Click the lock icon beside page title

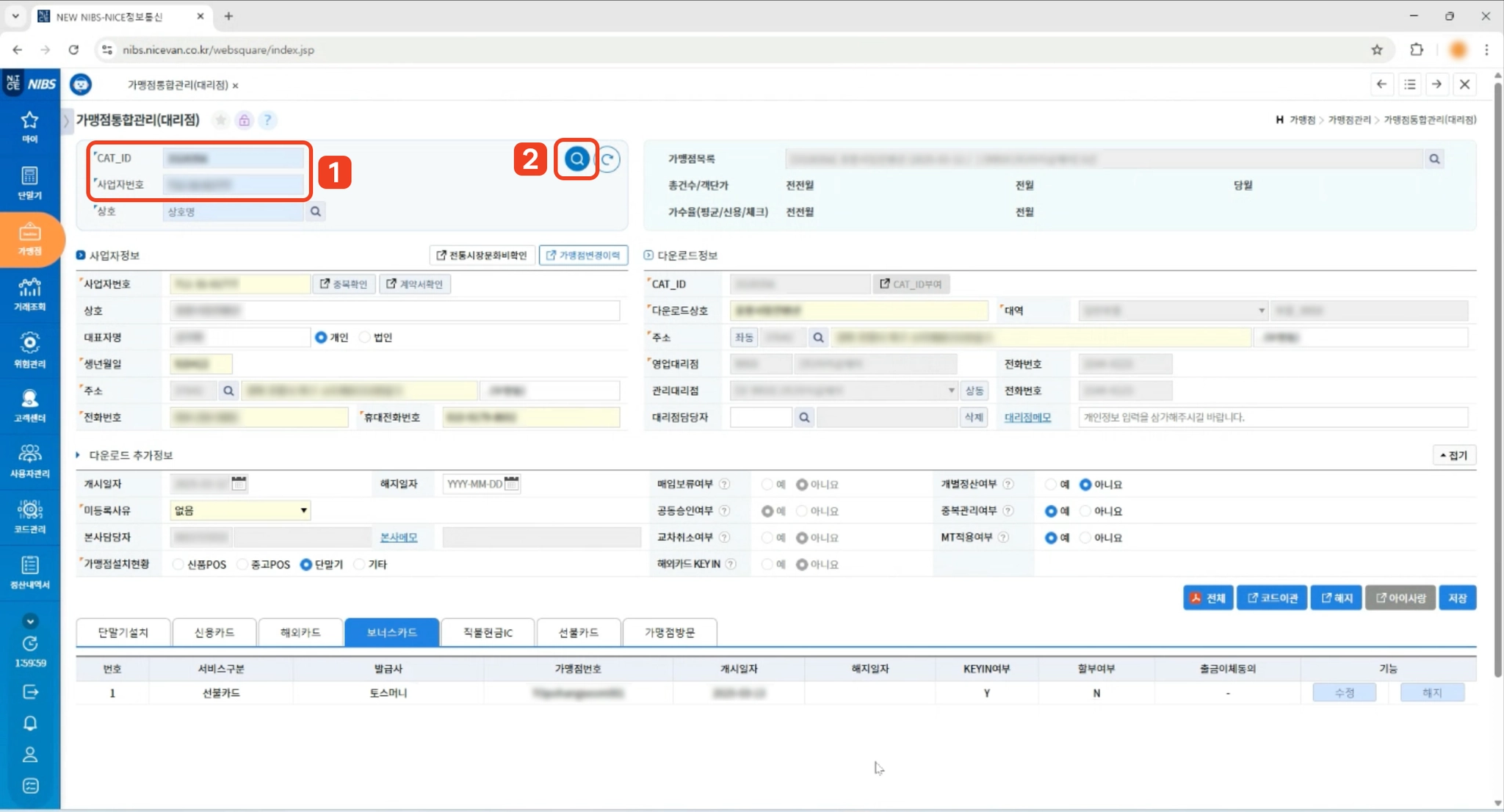[x=244, y=120]
